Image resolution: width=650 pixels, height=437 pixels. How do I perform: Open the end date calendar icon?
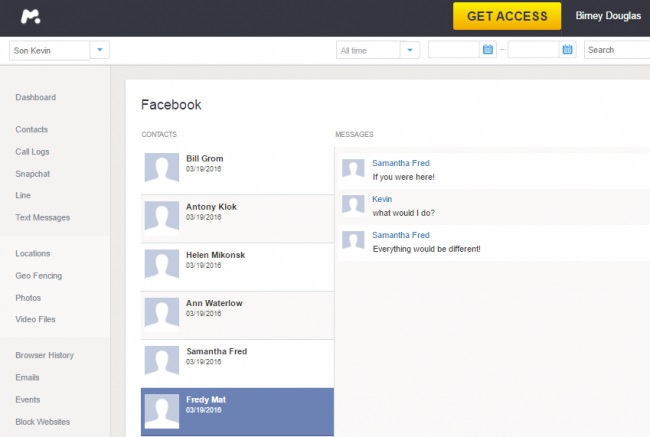click(x=568, y=49)
